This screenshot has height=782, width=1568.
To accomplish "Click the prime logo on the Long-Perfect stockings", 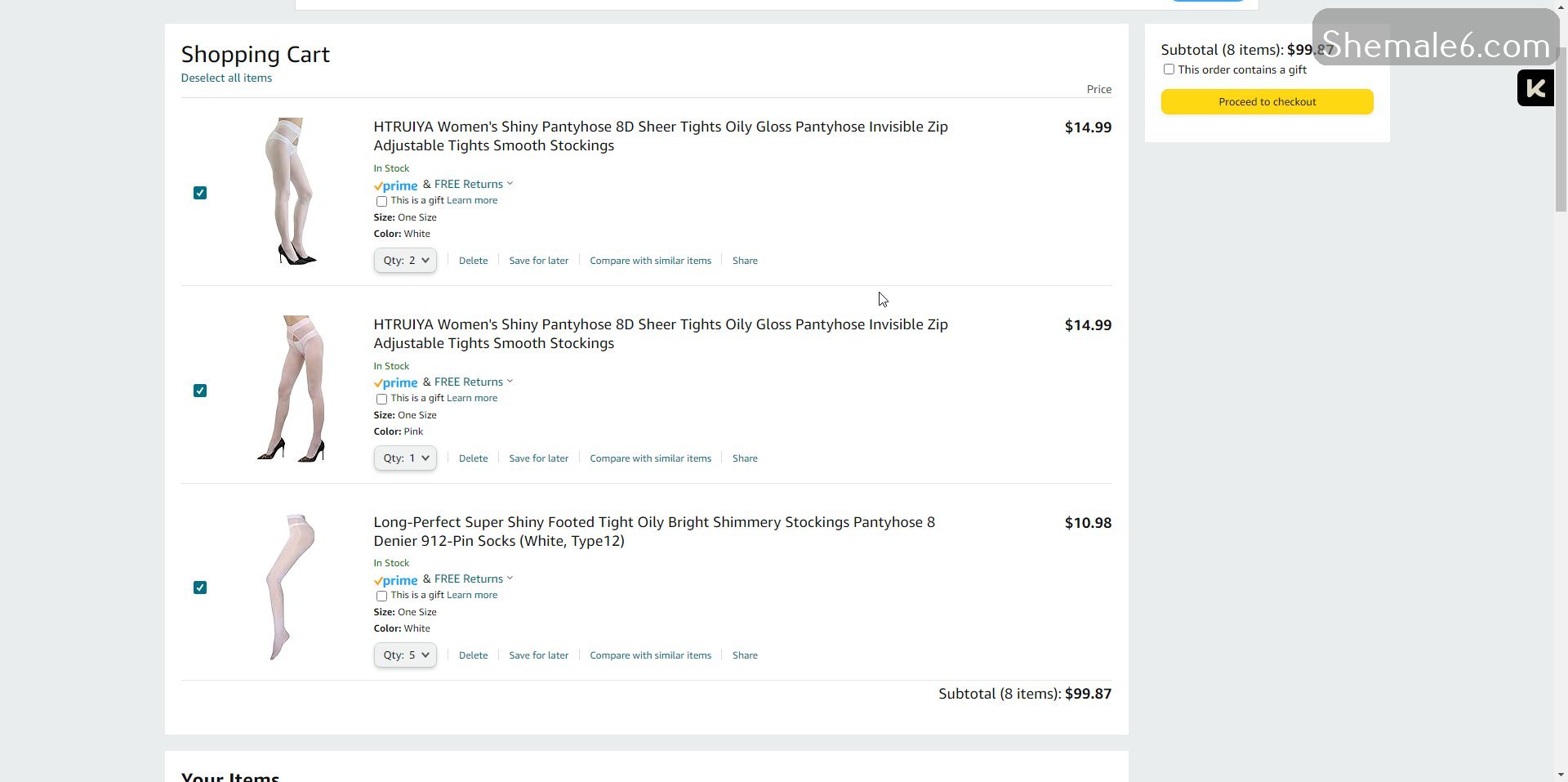I will click(x=396, y=580).
